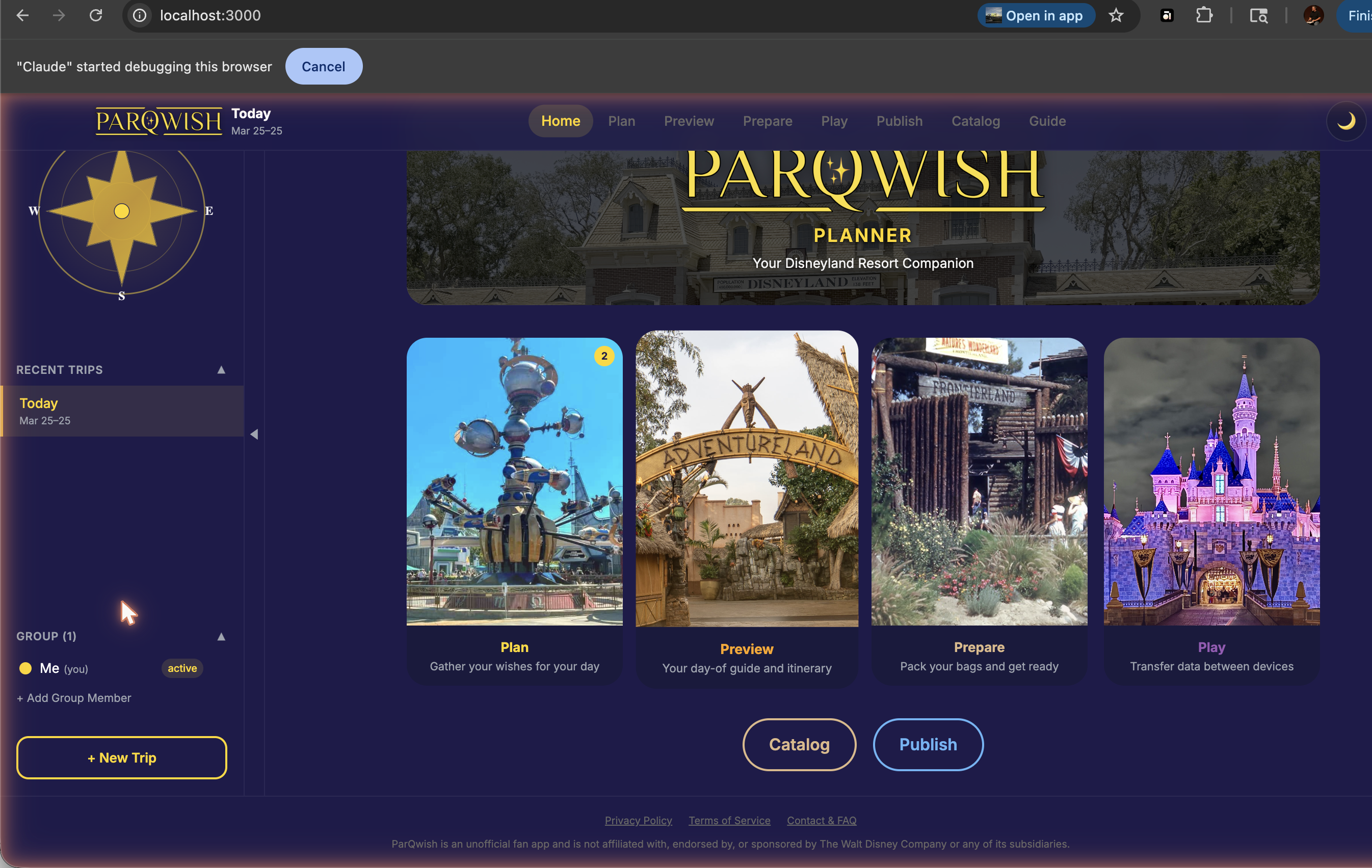Click the Today Mar 25–25 header label
1372x868 pixels.
click(x=256, y=121)
